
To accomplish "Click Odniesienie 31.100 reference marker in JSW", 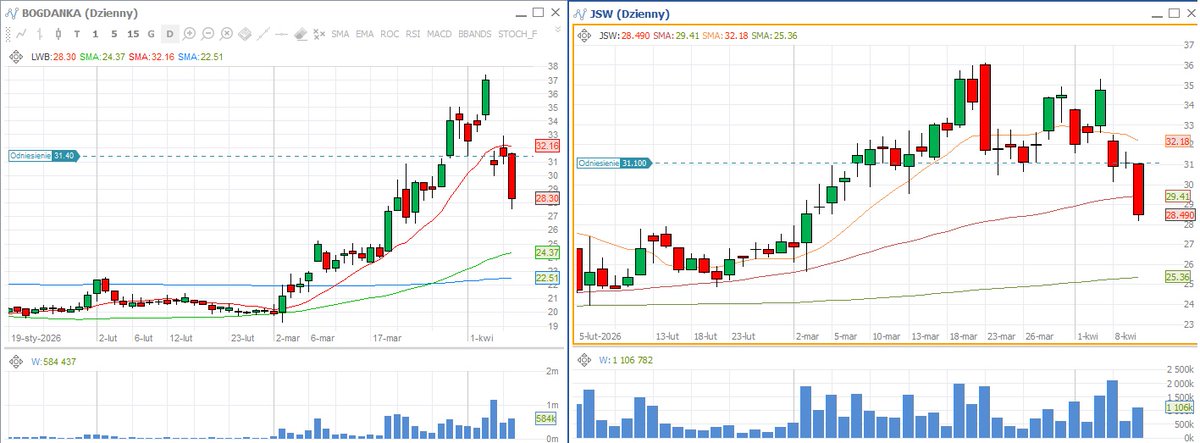I will (614, 163).
